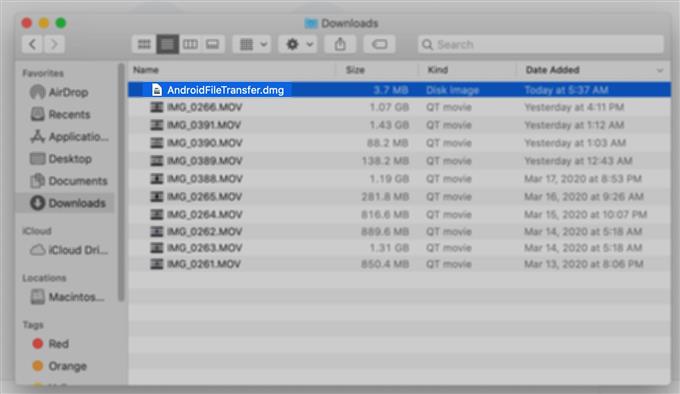Click the 1.07 GB size value
Image resolution: width=680 pixels, height=394 pixels.
pyautogui.click(x=389, y=107)
